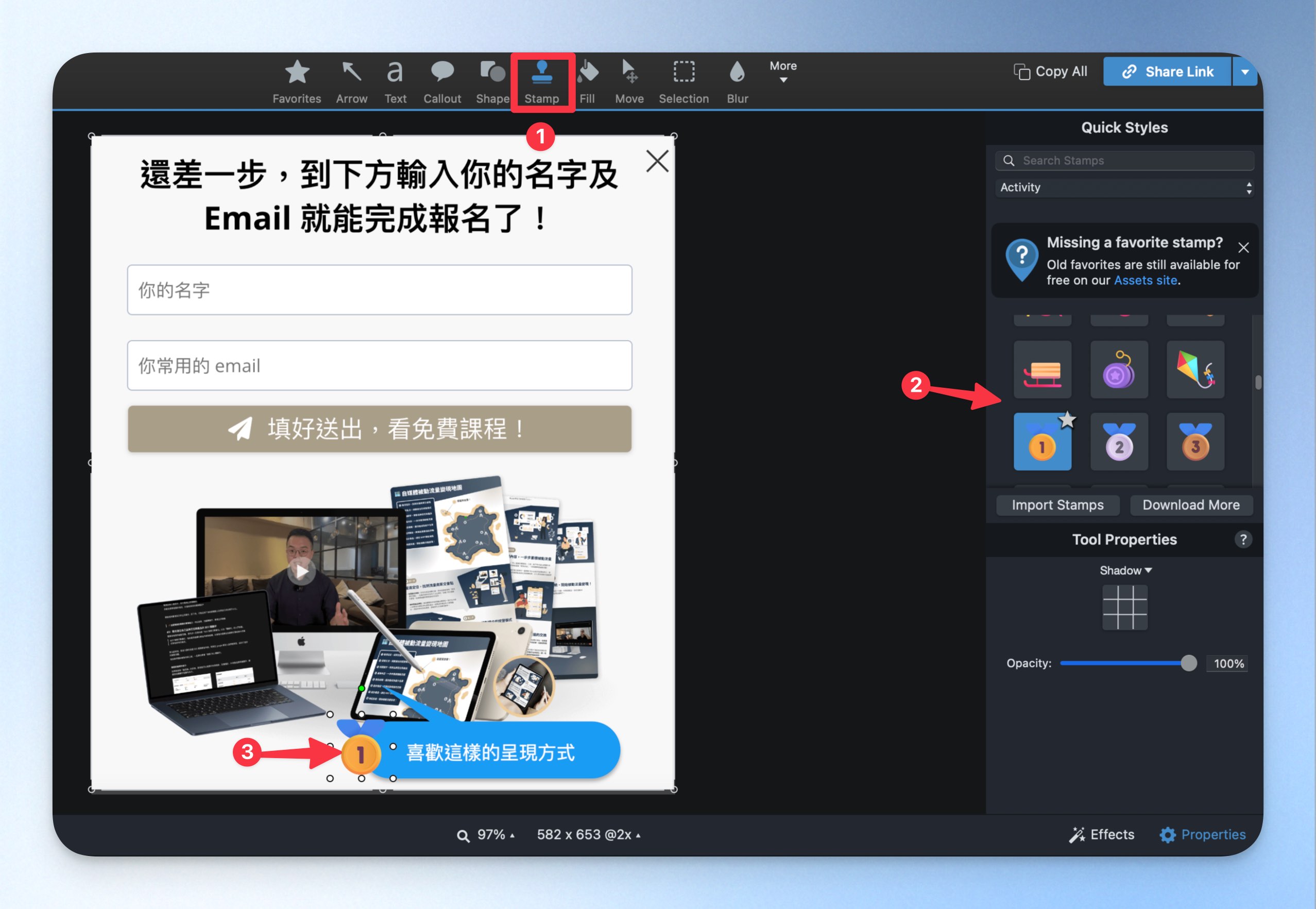Activate the Fill tool
The image size is (1316, 909).
[587, 82]
